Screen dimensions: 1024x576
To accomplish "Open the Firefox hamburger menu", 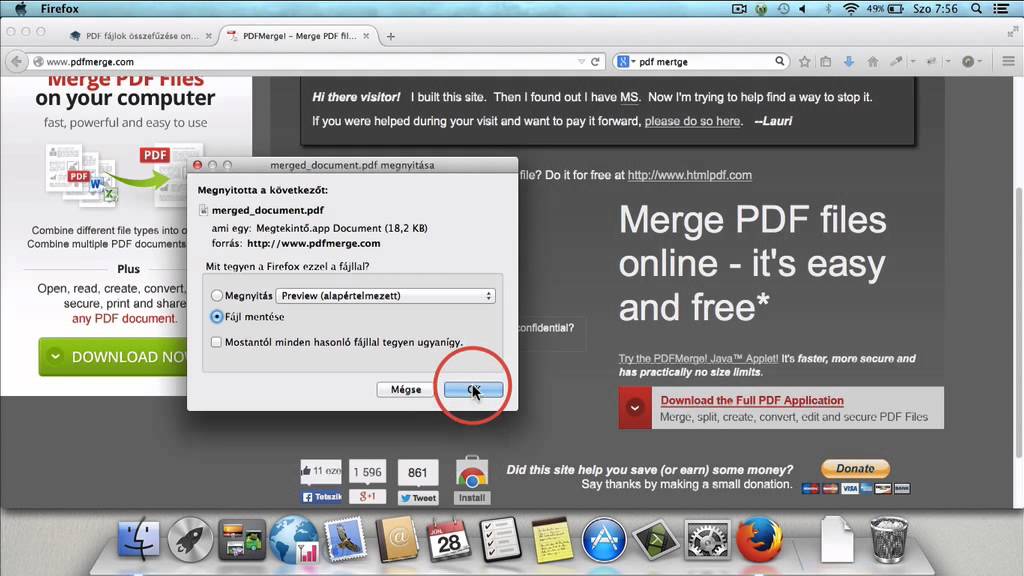I will pos(1008,61).
